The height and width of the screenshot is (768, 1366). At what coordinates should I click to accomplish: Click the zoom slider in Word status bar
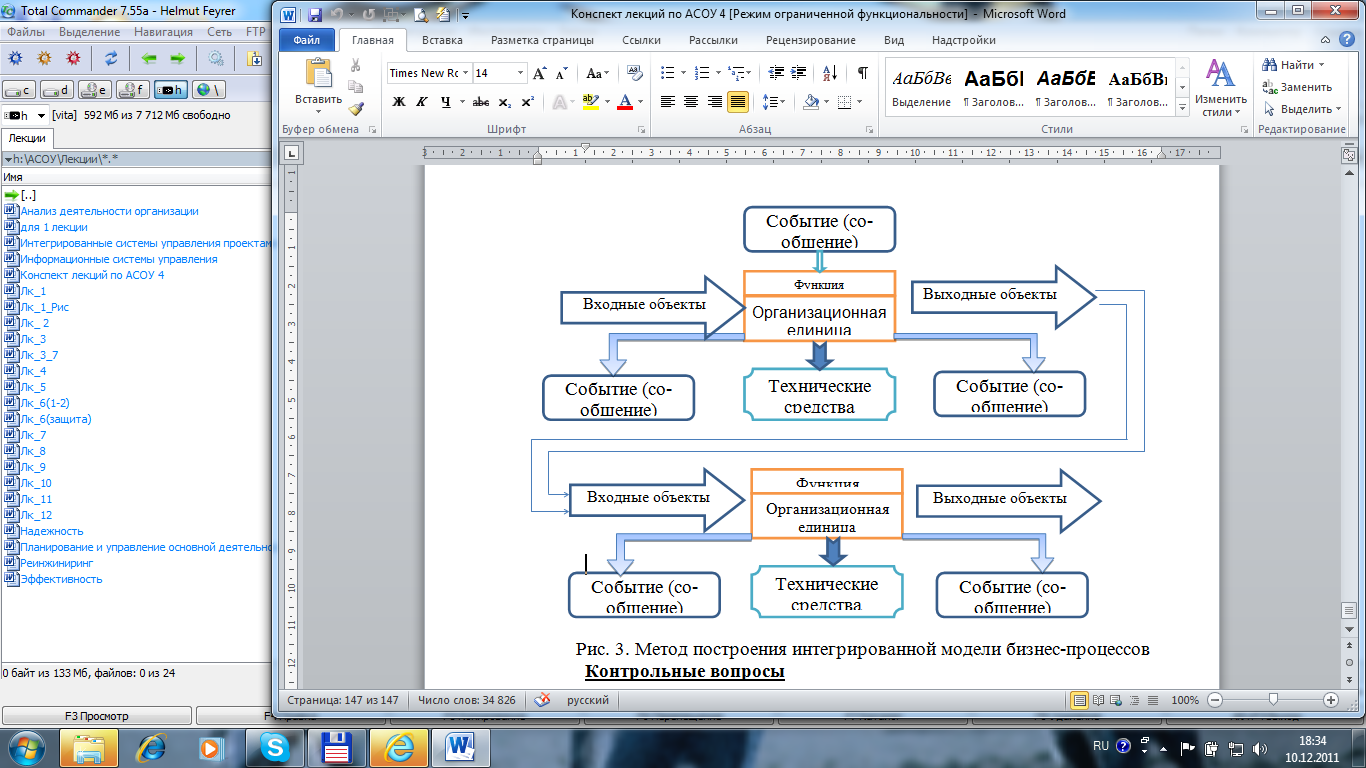(1273, 700)
